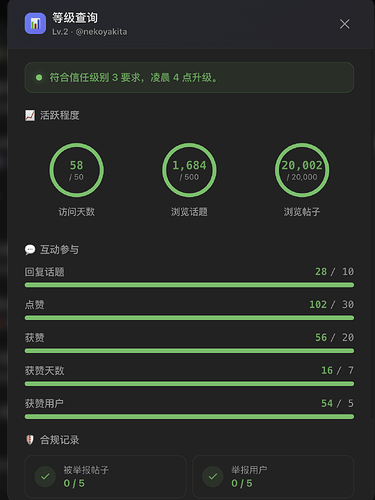Image resolution: width=375 pixels, height=500 pixels.
Task: Click the 互动参与 speech bubble icon
Action: click(x=30, y=249)
